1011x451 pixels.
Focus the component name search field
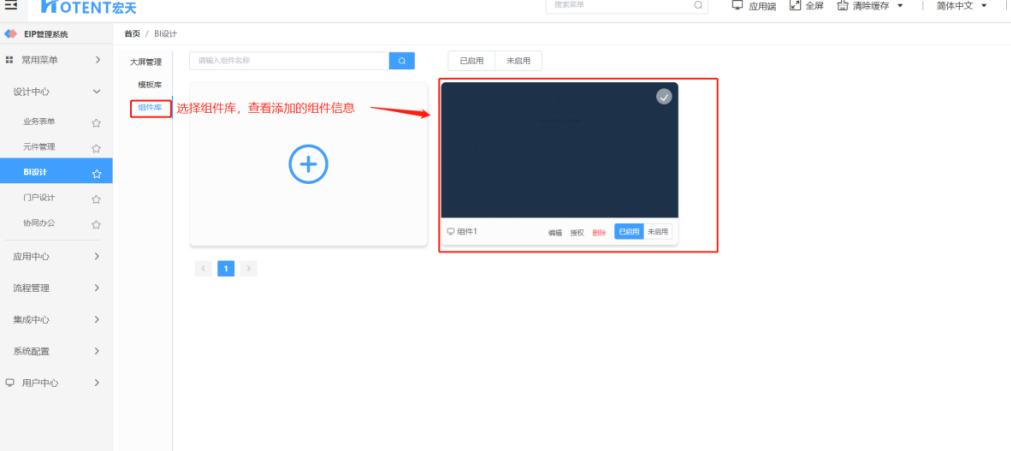tap(290, 61)
